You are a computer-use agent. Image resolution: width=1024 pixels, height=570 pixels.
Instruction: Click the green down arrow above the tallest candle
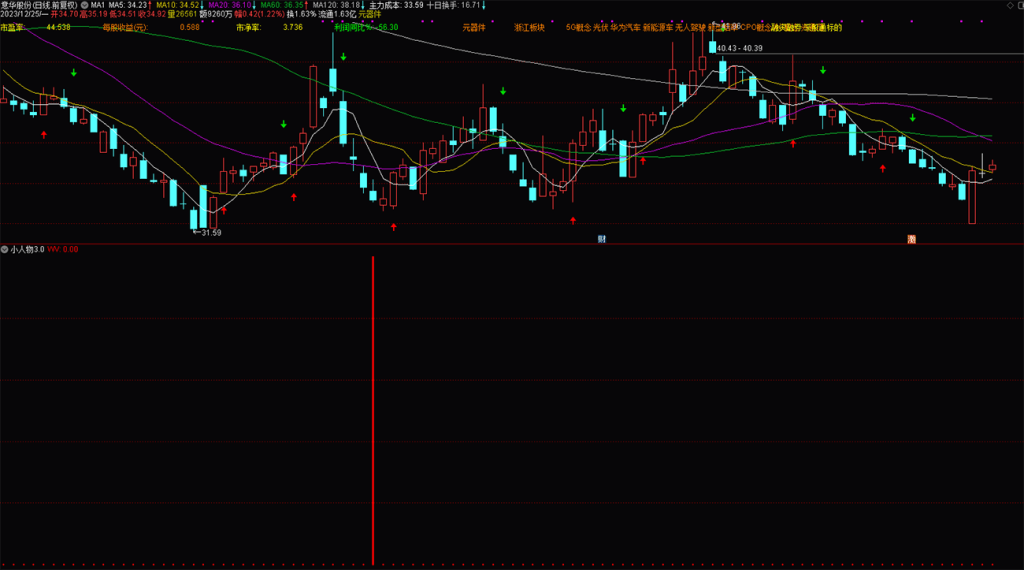click(x=343, y=56)
